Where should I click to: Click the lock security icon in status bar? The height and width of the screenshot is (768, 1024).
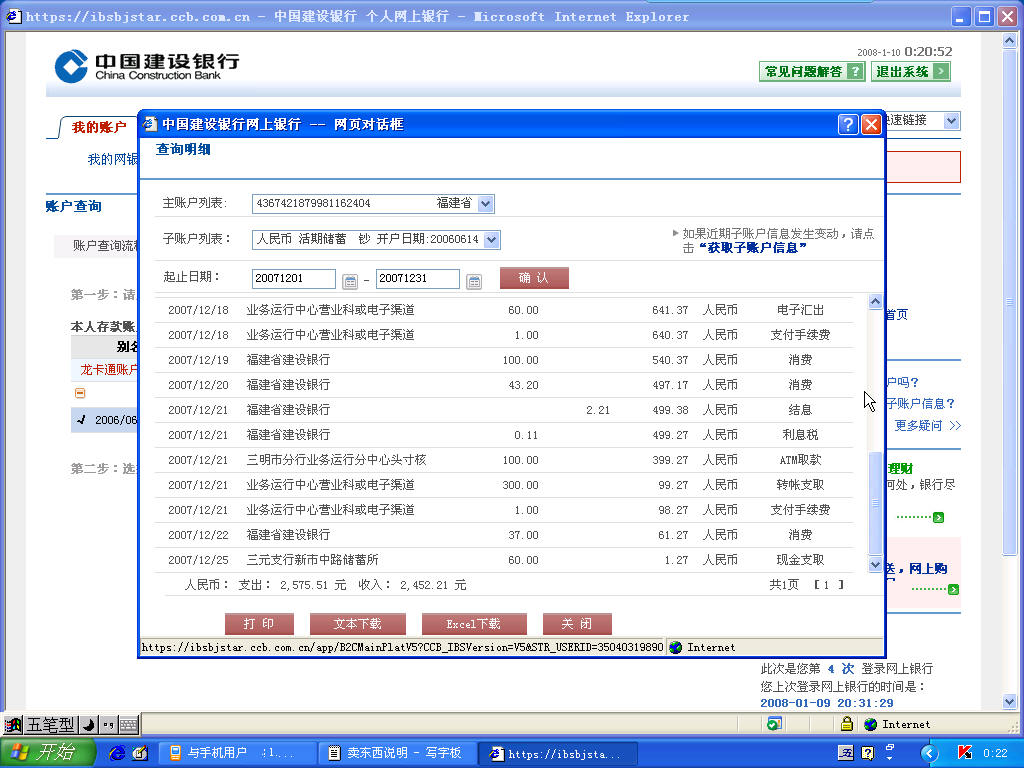coord(847,724)
